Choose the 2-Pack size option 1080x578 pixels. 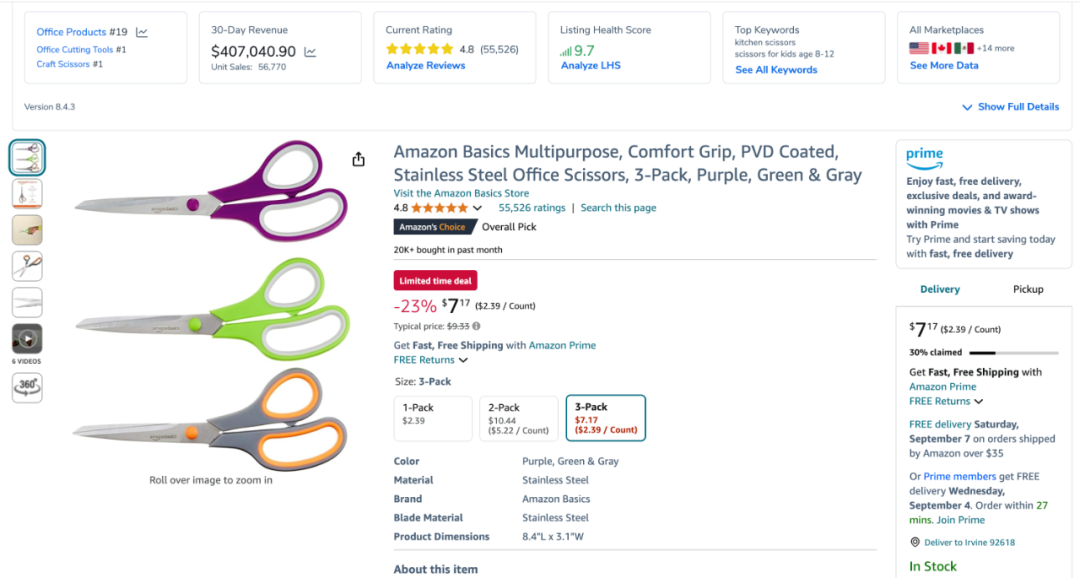tap(519, 418)
